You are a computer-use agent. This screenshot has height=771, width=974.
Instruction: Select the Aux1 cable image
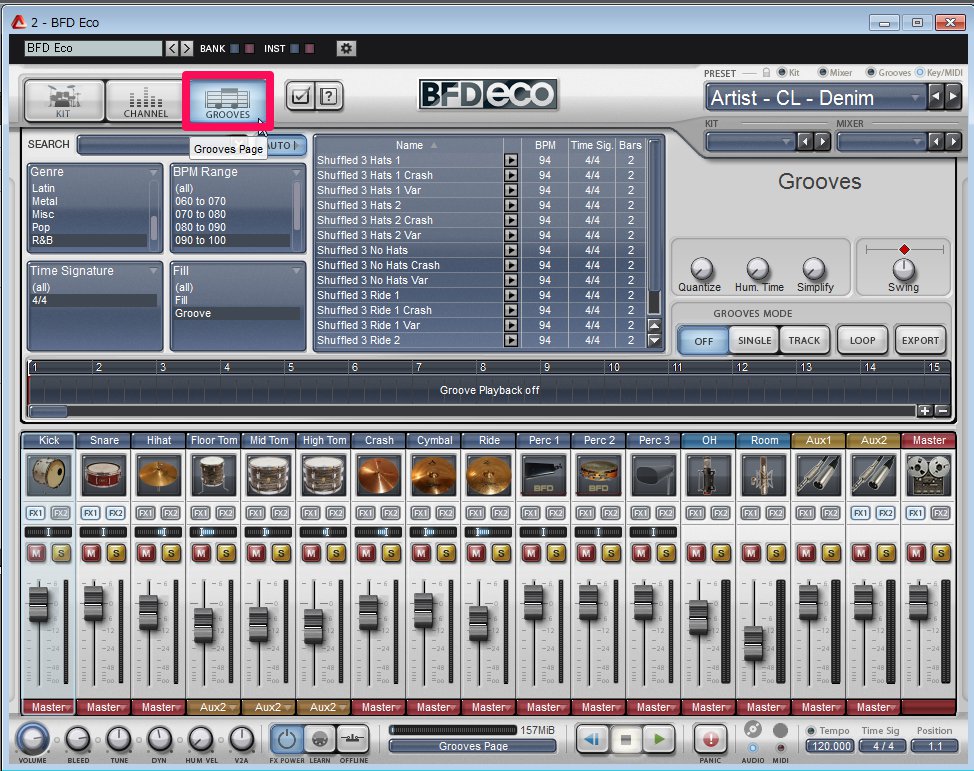819,474
